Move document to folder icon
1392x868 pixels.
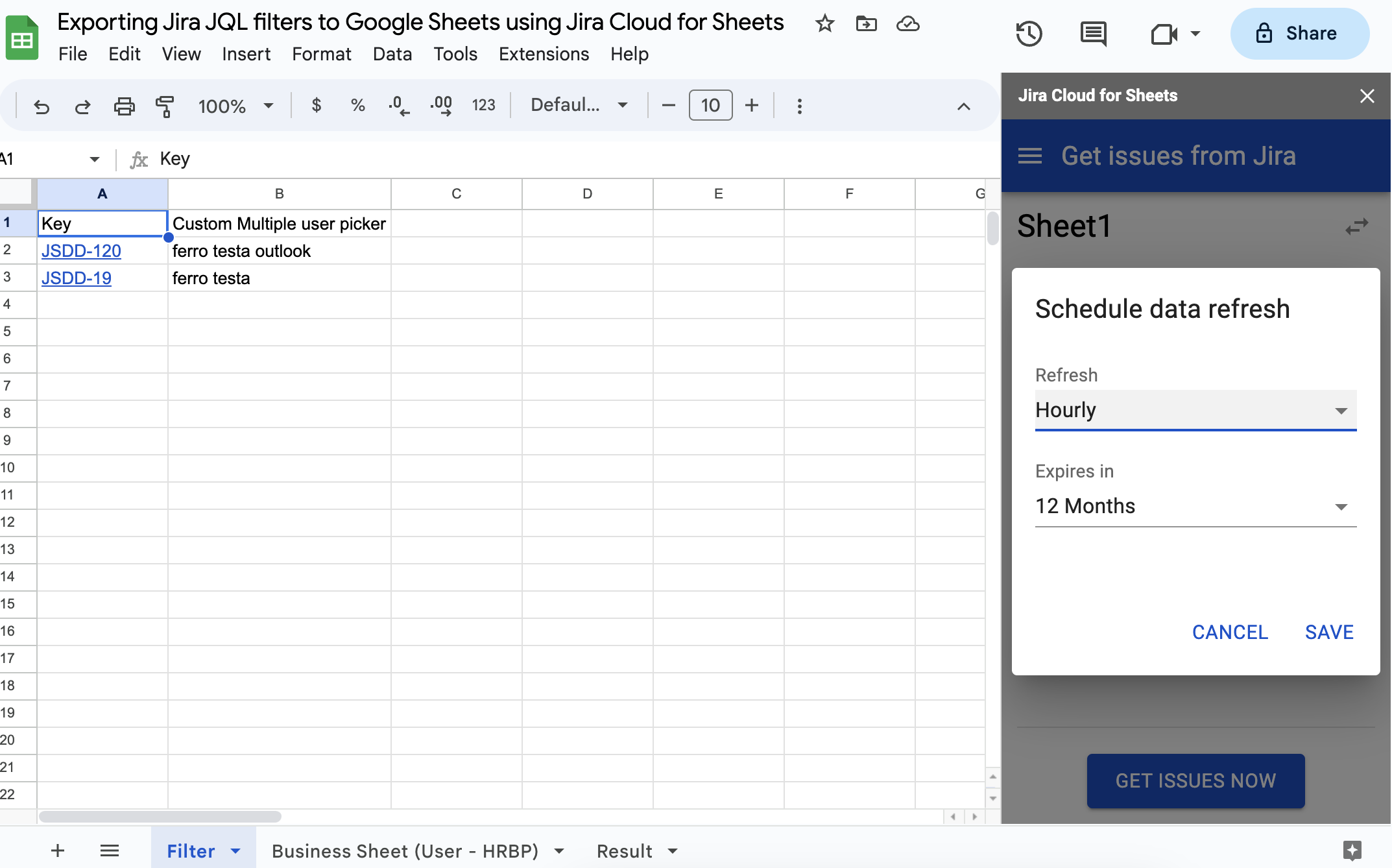coord(866,24)
